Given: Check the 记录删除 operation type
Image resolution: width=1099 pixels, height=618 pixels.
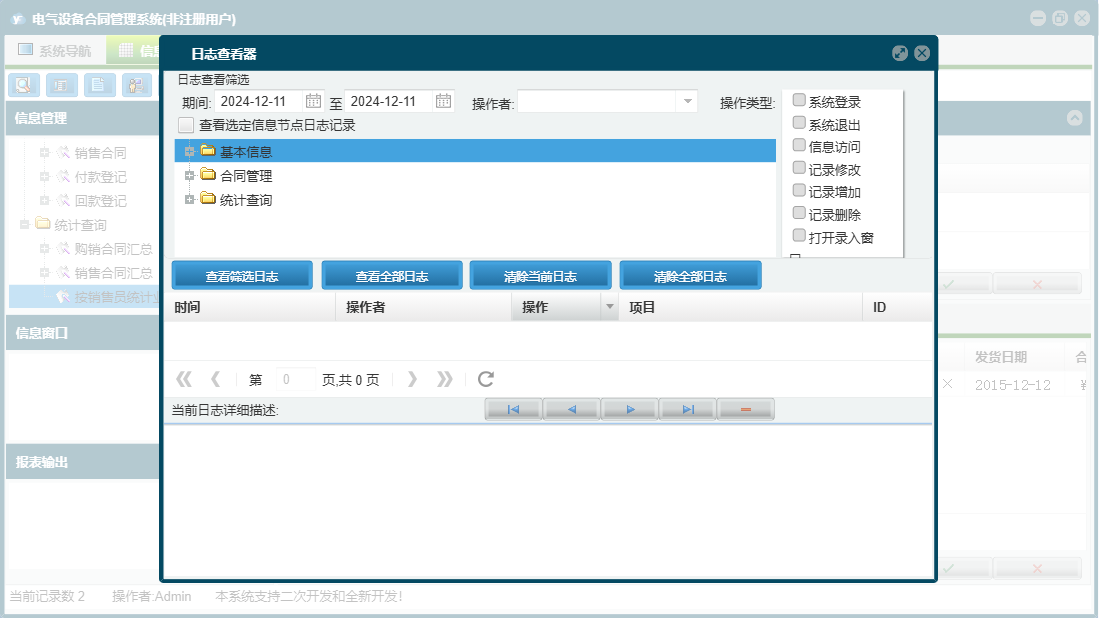Looking at the screenshot, I should tap(799, 212).
